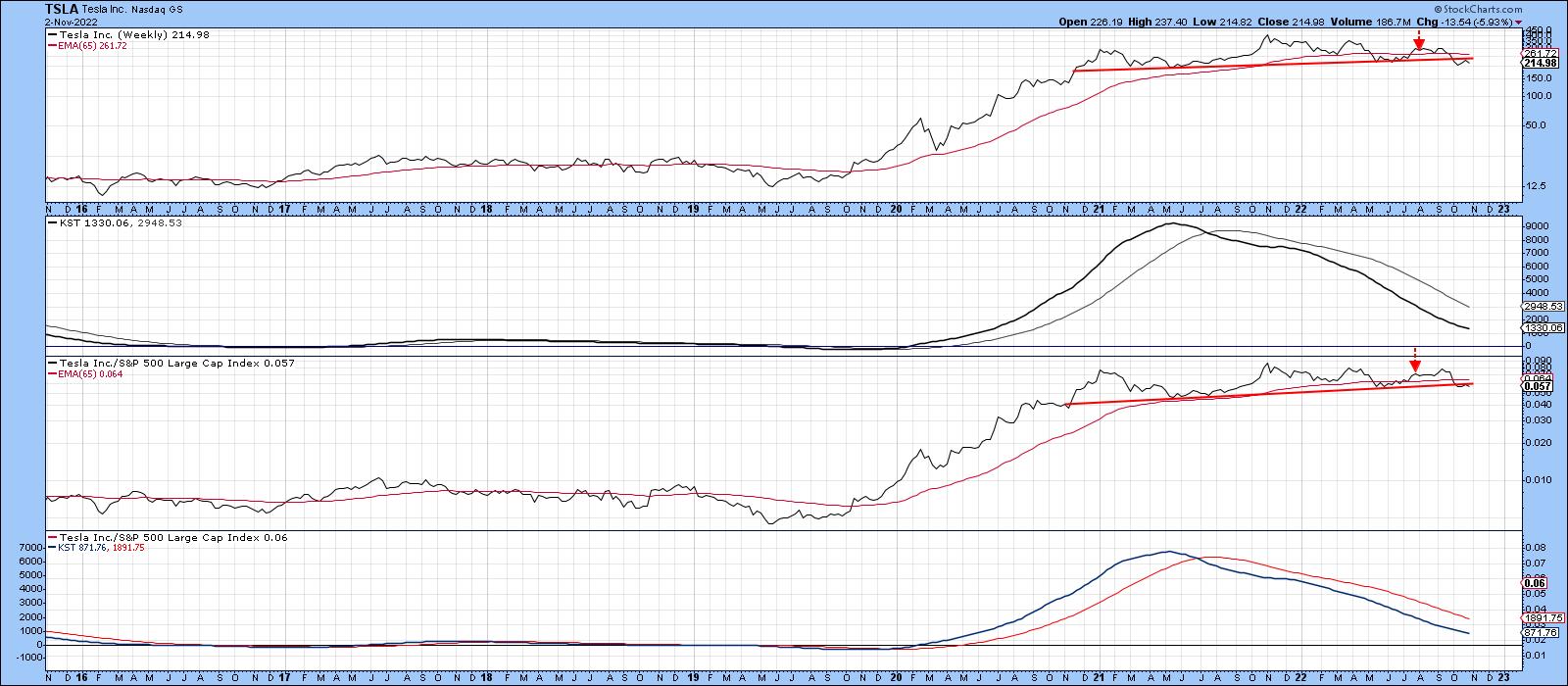The image size is (1568, 686).
Task: Click the 'KST 1330.06, 2948.53' legend label
Action: click(113, 223)
